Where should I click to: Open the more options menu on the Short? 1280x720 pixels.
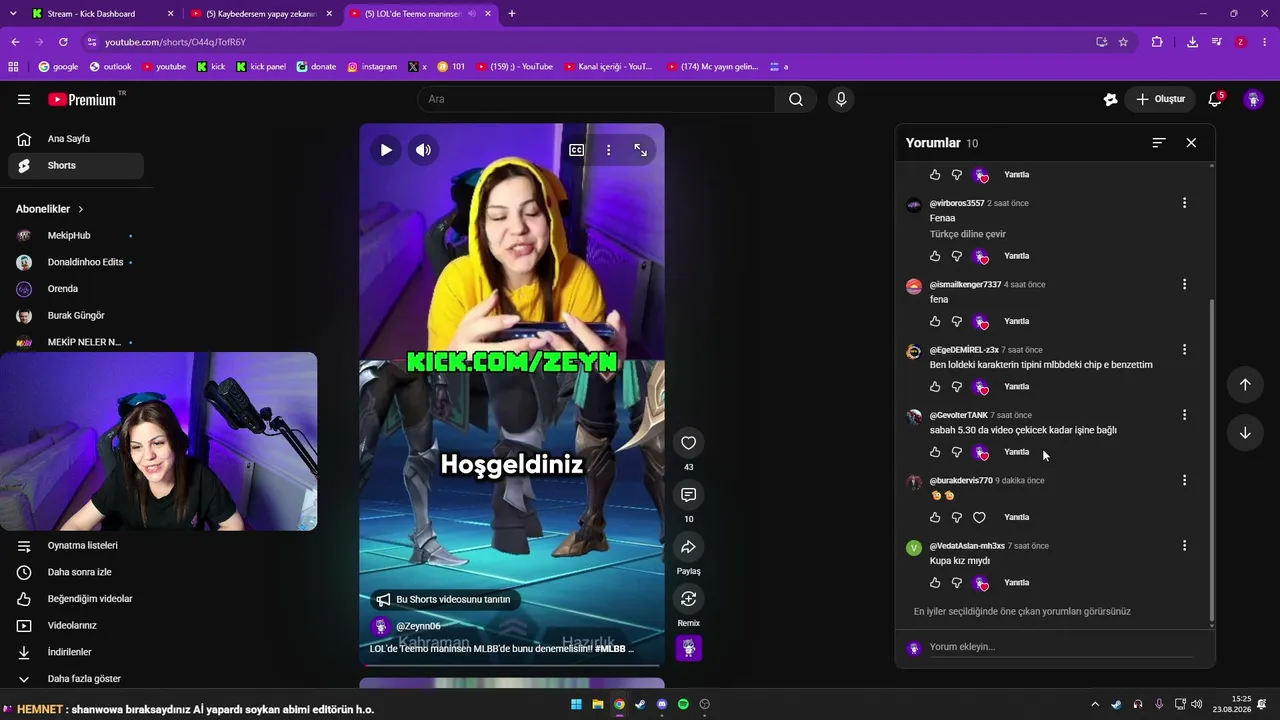[x=609, y=150]
